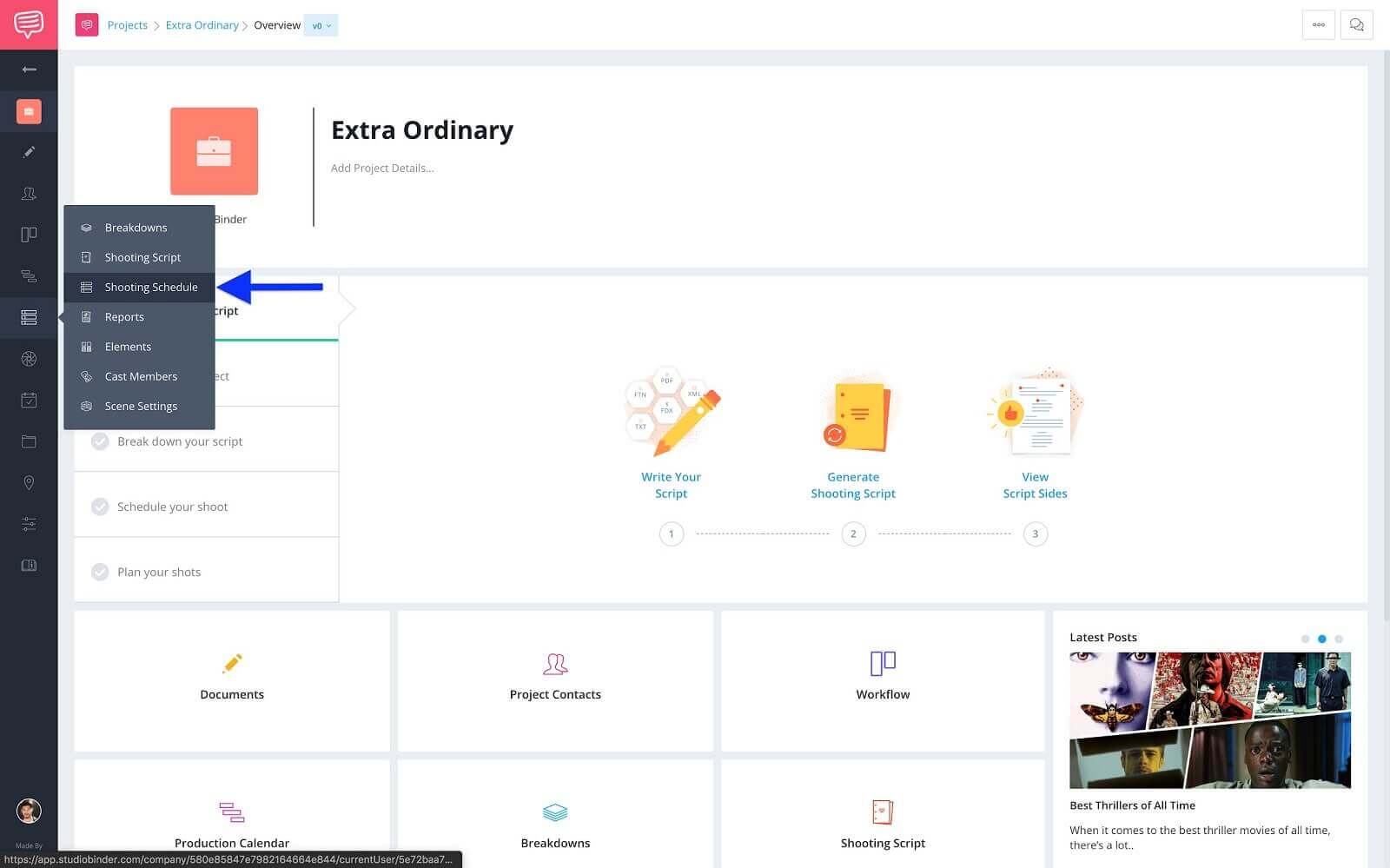Open the Breakdowns card at the bottom
Viewport: 1390px width, 868px height.
tap(555, 814)
